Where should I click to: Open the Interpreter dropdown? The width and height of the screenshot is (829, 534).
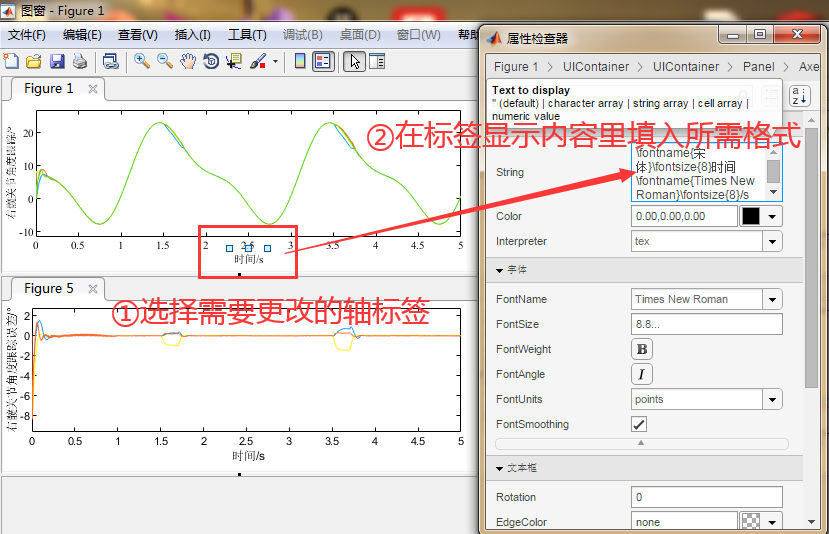click(x=772, y=242)
